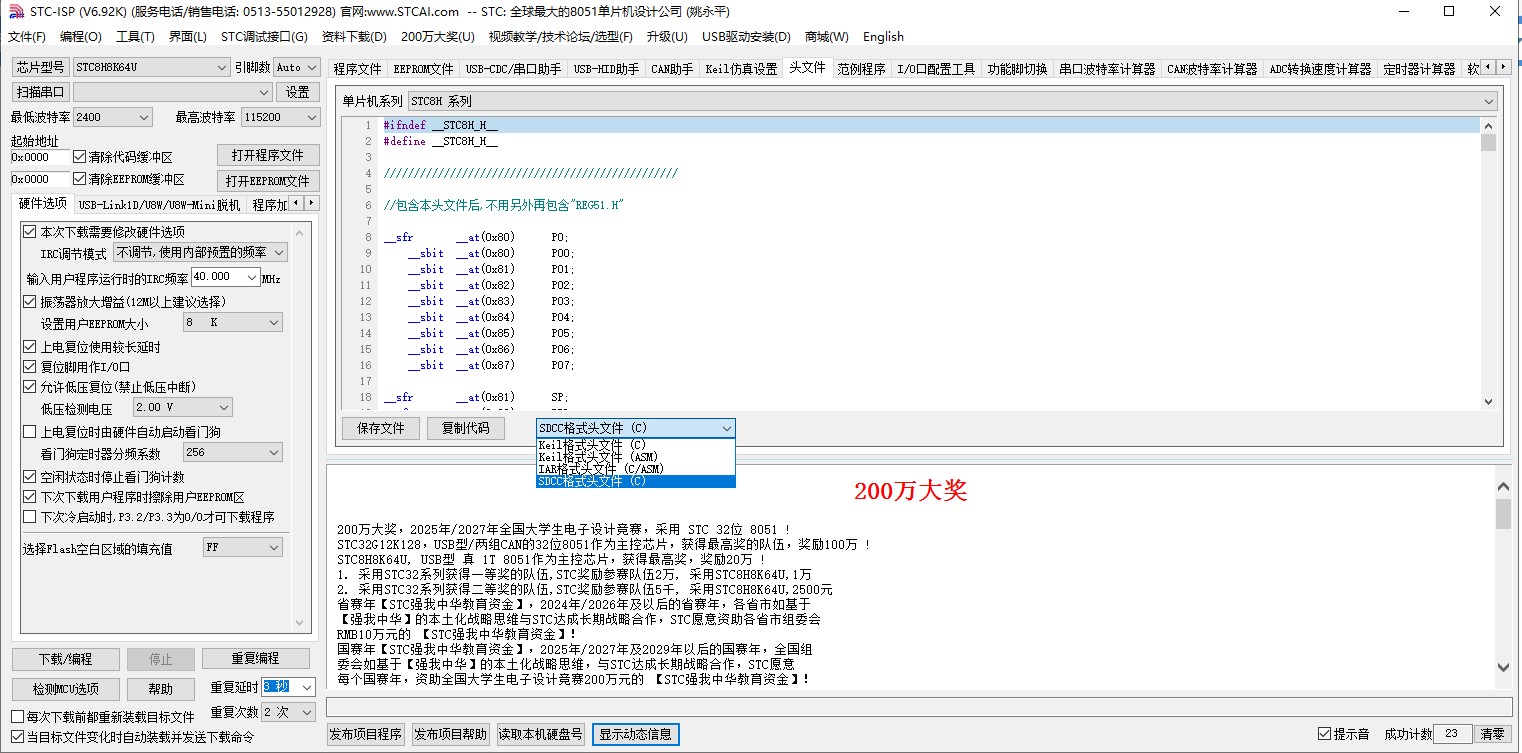Open USB驱动安装(D) menu
This screenshot has width=1522, height=753.
(x=746, y=37)
